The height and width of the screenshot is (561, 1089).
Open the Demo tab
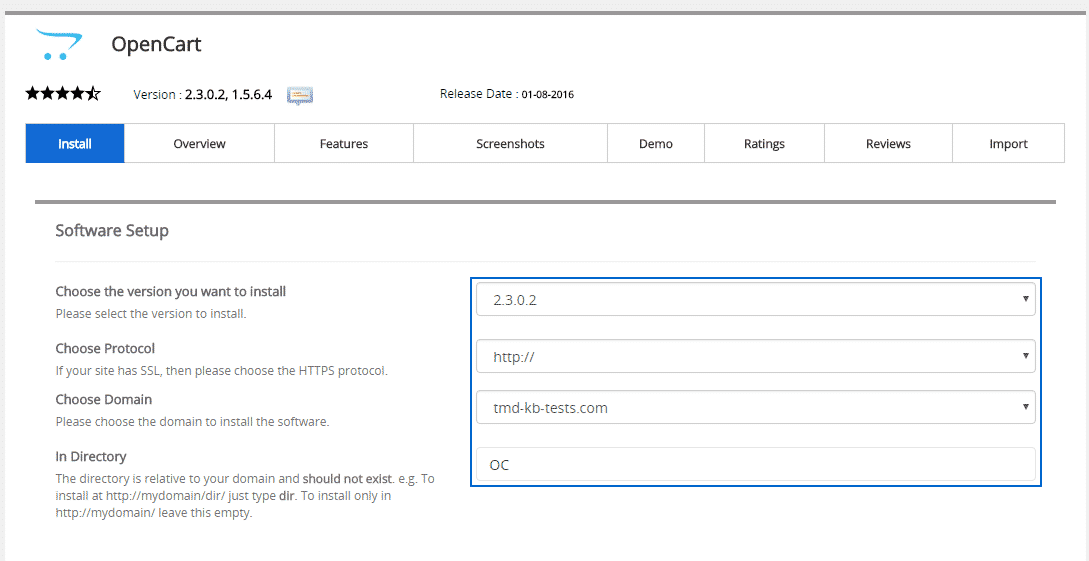click(x=656, y=144)
